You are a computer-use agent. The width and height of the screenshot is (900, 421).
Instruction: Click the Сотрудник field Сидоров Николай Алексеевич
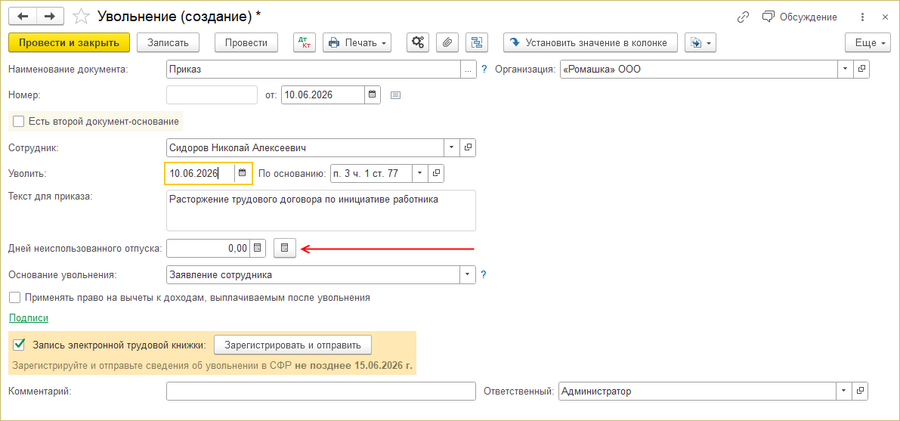(x=305, y=148)
